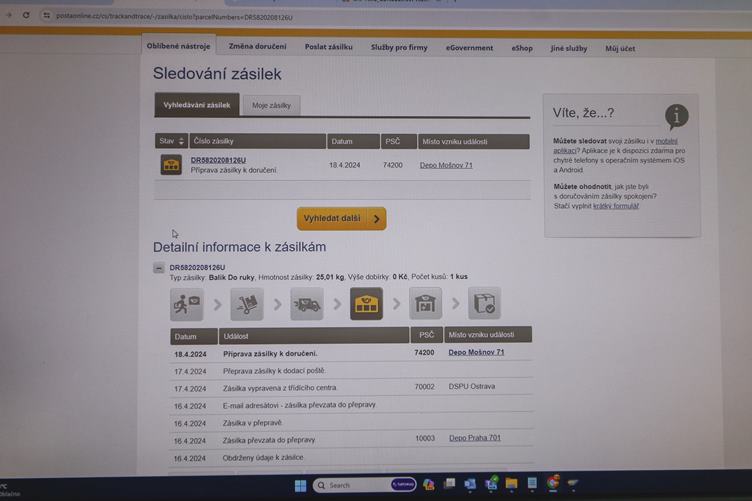752x501 pixels.
Task: Collapse the DR5820208126U details with minus button
Action: point(159,268)
